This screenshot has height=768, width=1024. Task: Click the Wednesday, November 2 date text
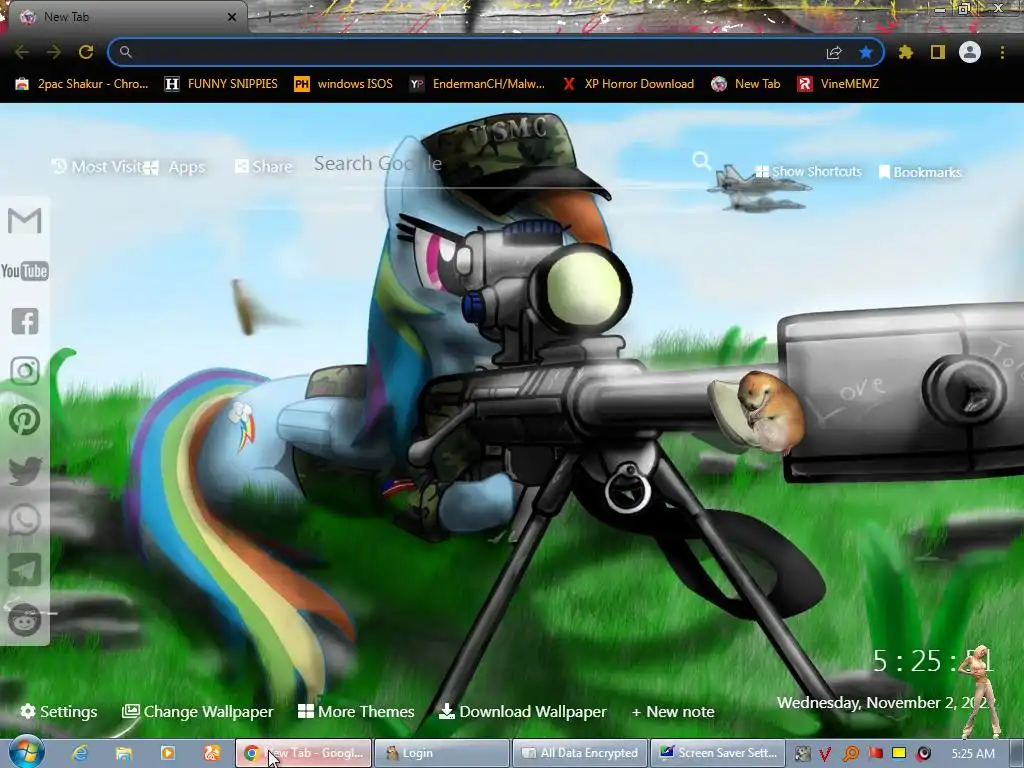[x=886, y=703]
